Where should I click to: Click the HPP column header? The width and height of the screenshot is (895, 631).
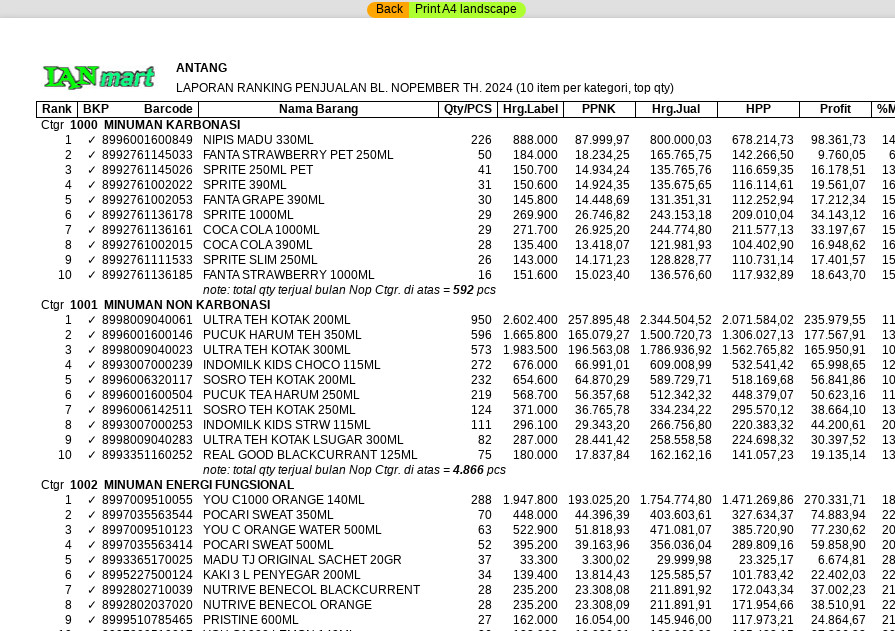click(758, 109)
